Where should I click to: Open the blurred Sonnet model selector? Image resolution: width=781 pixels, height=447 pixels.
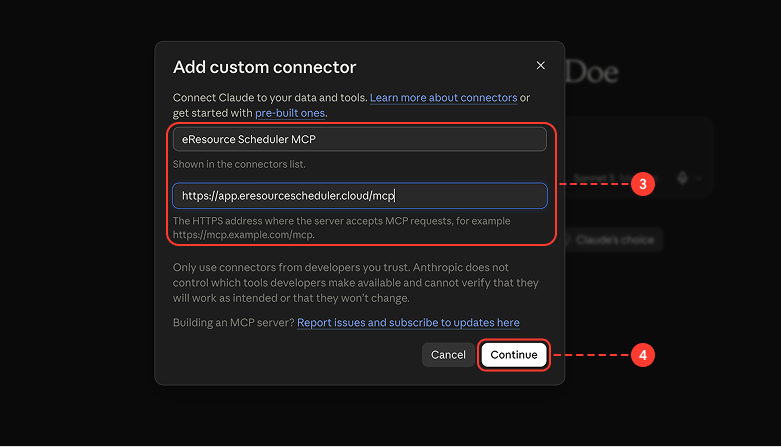[x=615, y=178]
